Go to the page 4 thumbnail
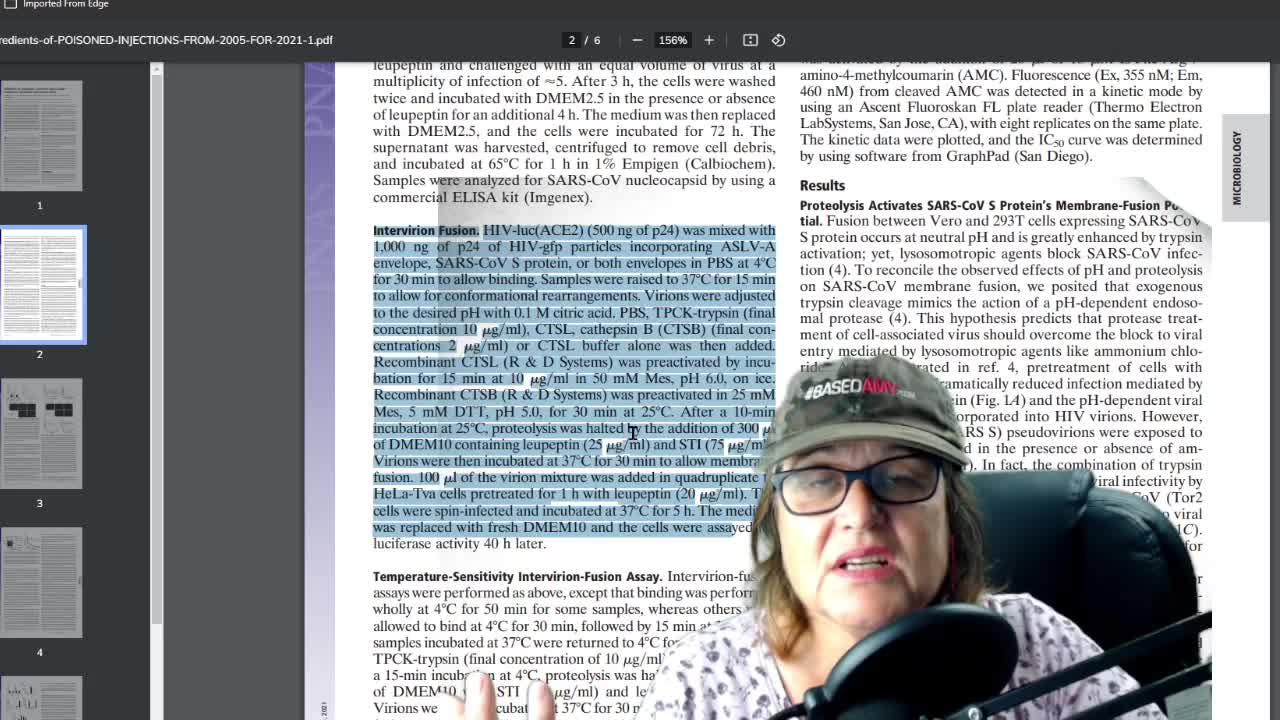The width and height of the screenshot is (1280, 720). pyautogui.click(x=41, y=582)
